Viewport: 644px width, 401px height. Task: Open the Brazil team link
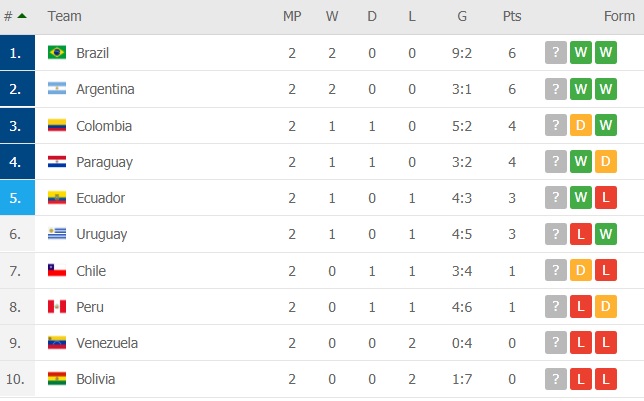click(x=93, y=53)
